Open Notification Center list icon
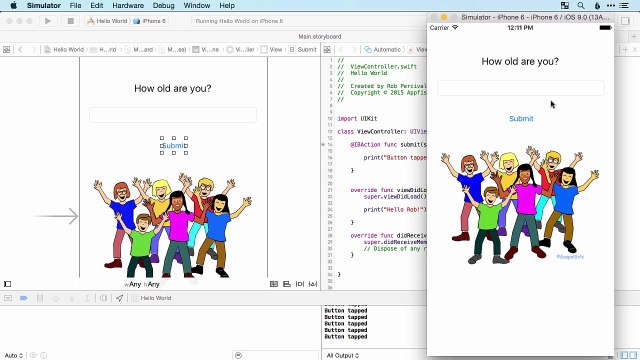640x360 pixels. [x=624, y=5]
